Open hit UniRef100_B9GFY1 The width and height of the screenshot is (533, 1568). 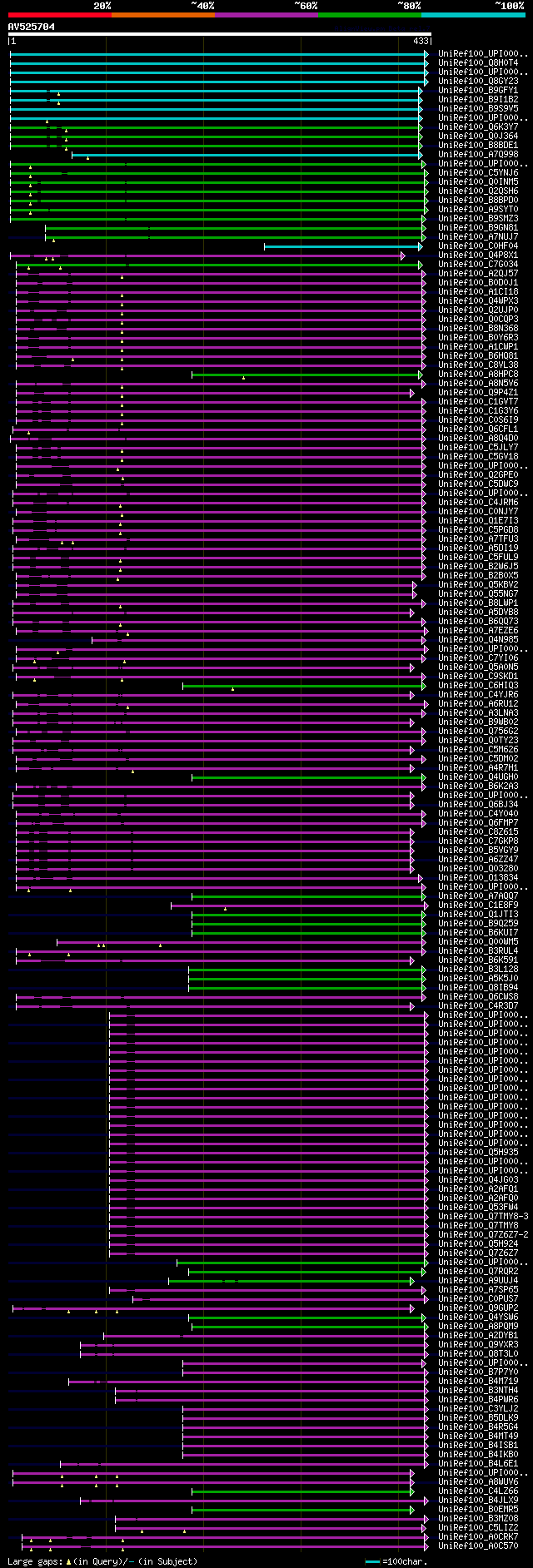point(478,90)
